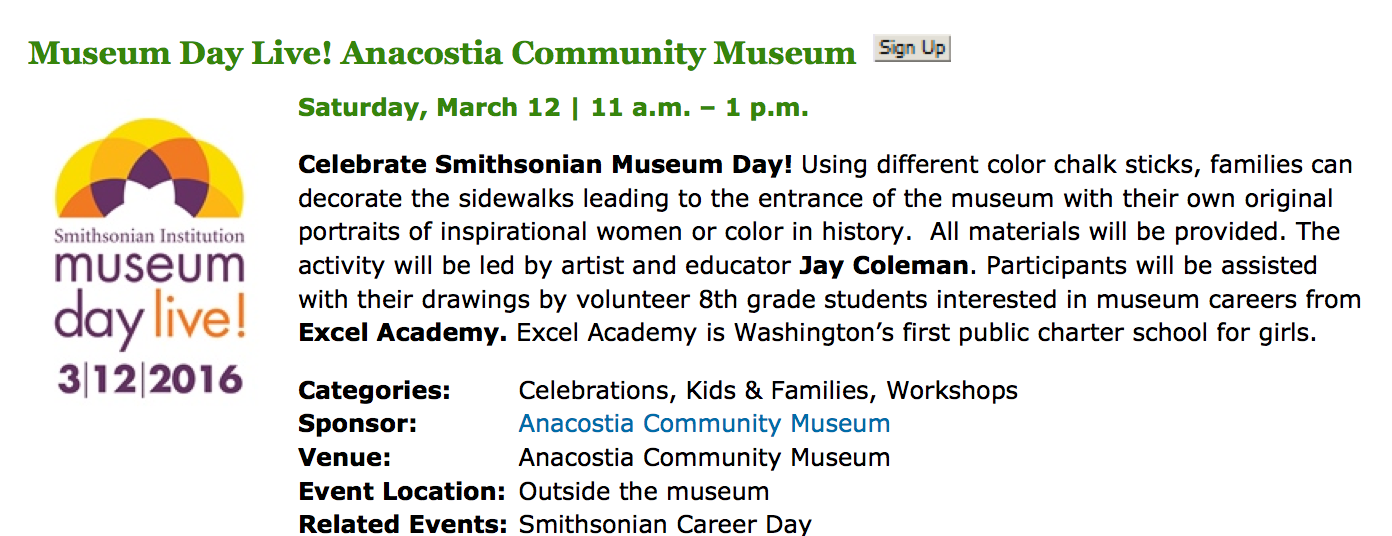Click the 'Venue:' label
The height and width of the screenshot is (536, 1392).
tap(344, 458)
